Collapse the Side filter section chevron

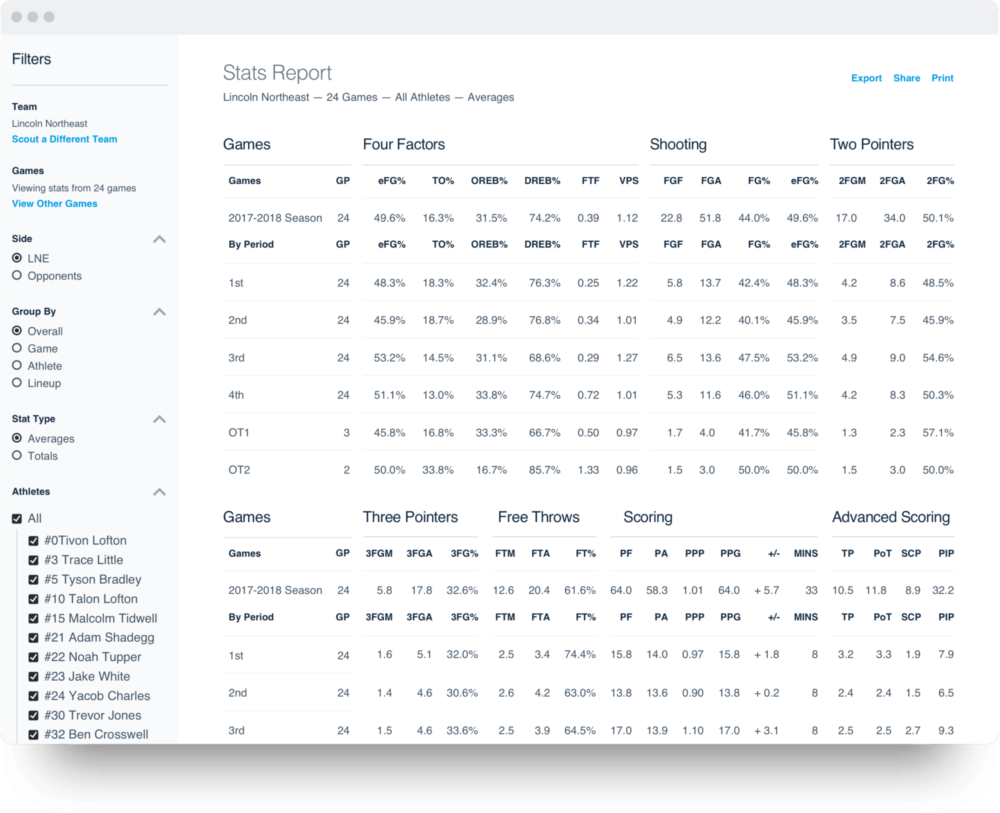pos(159,240)
